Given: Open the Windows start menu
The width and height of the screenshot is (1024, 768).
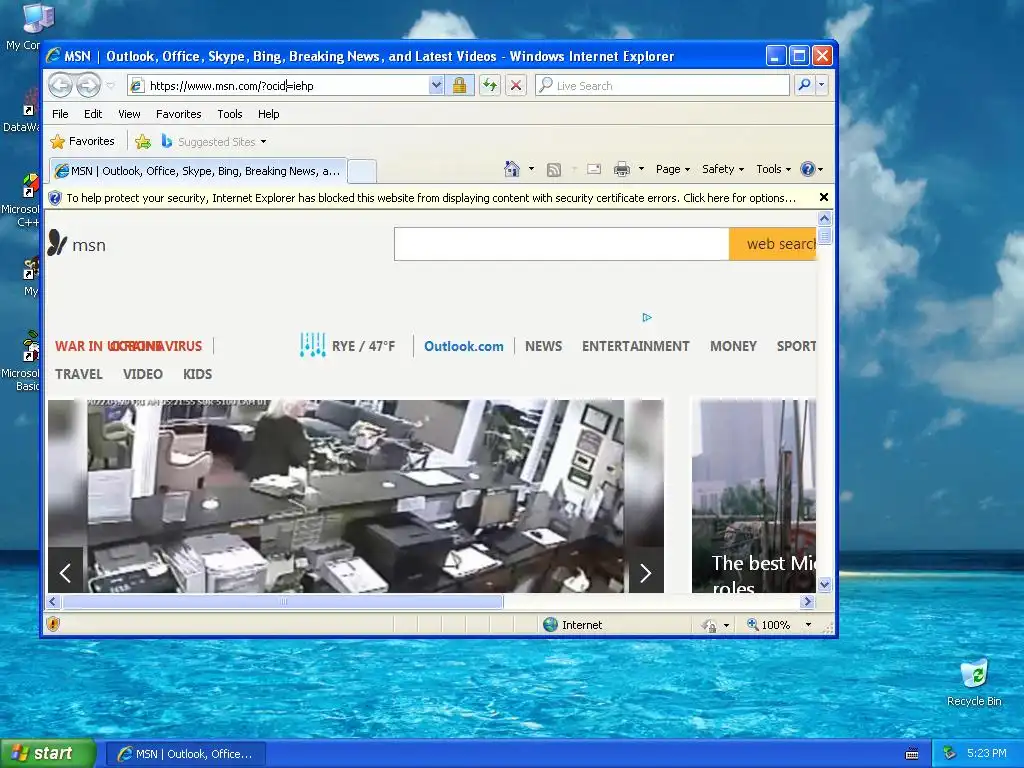Looking at the screenshot, I should (x=48, y=754).
